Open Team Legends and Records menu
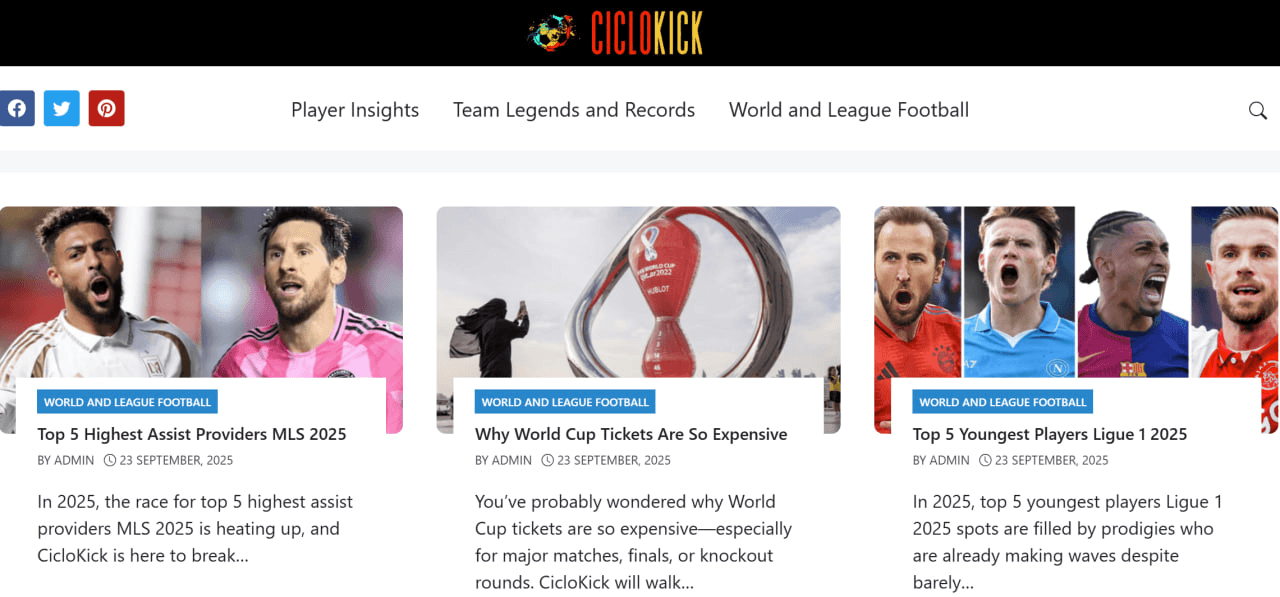This screenshot has height=597, width=1280. pos(574,110)
